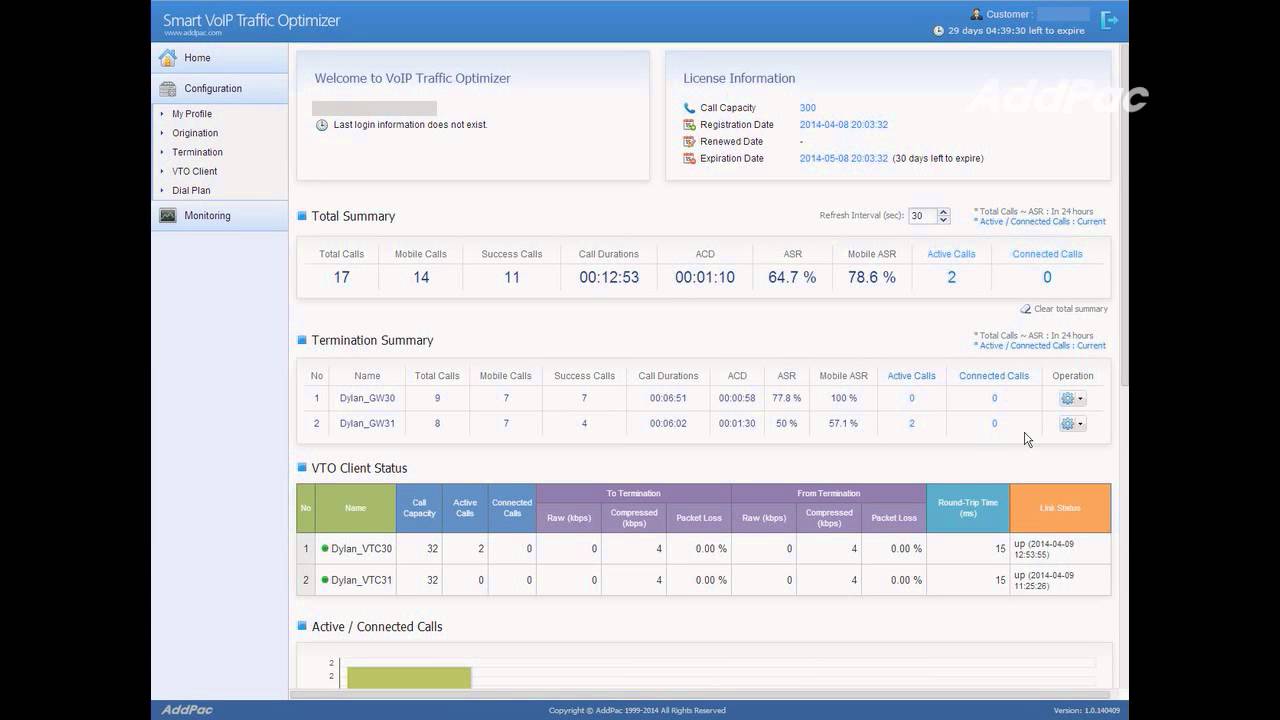
Task: Click the expiry clock icon in header
Action: pyautogui.click(x=938, y=31)
